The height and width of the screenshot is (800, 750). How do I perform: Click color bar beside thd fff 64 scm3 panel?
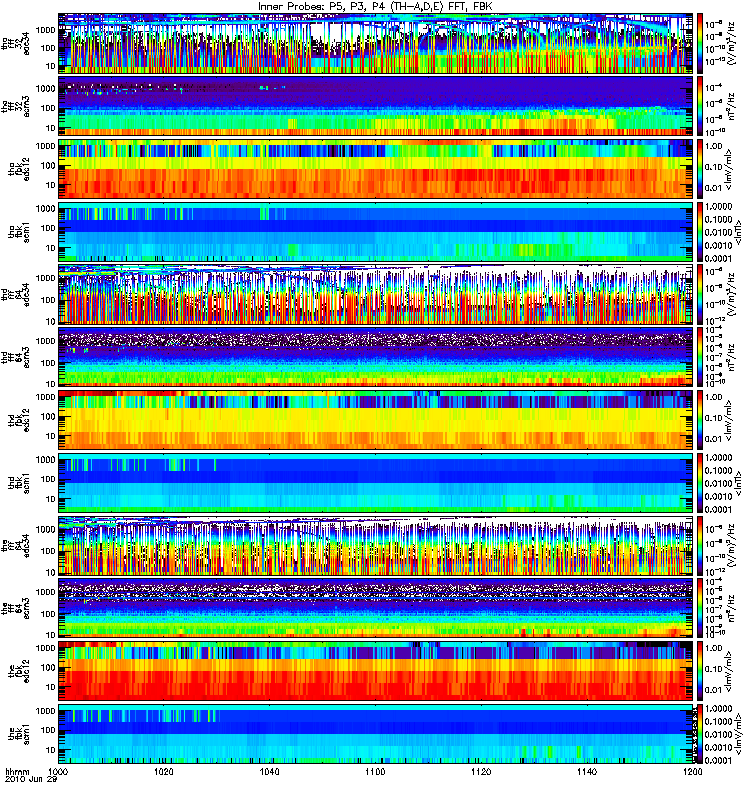pyautogui.click(x=700, y=357)
